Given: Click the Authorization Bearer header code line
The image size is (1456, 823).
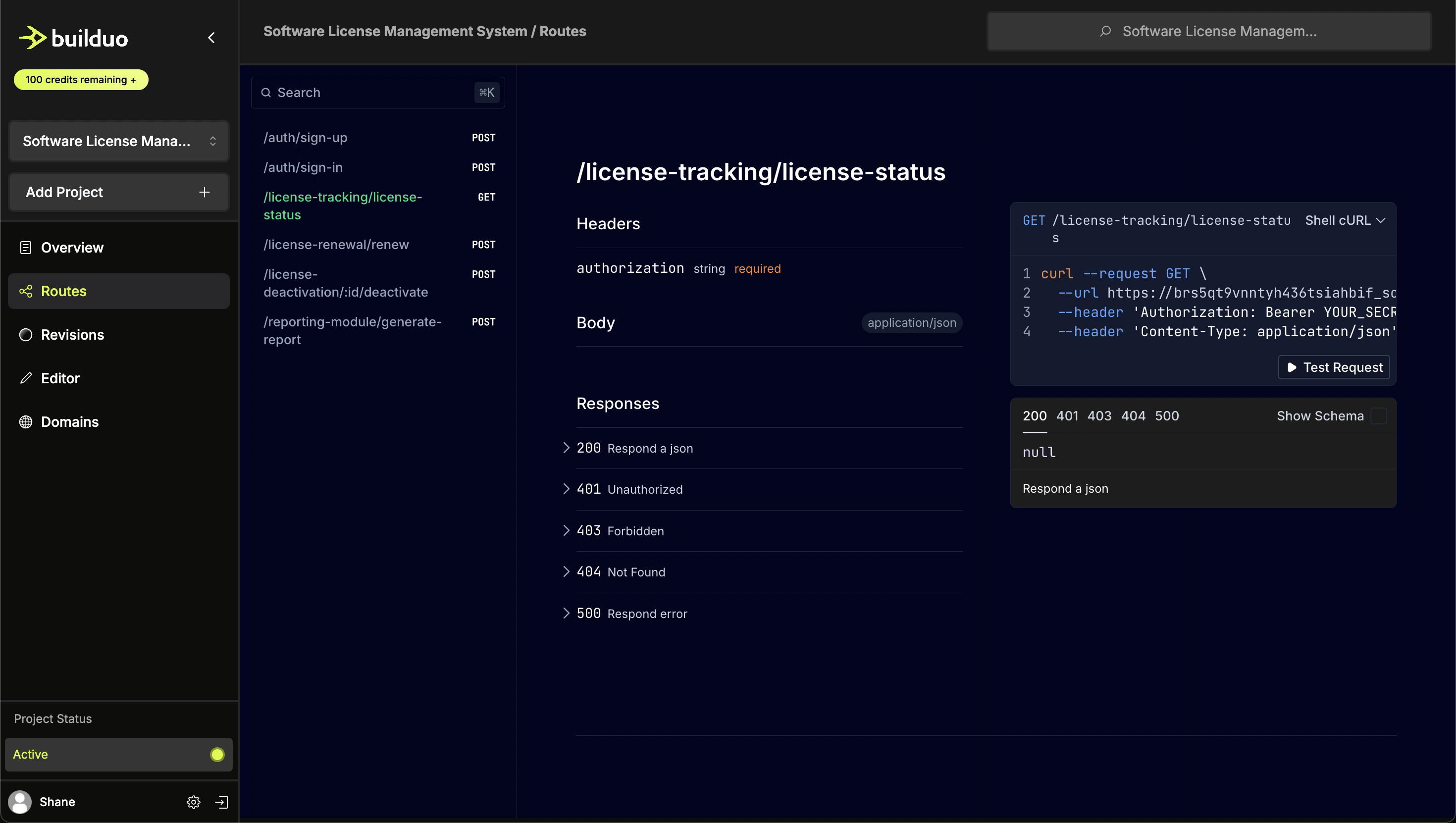Looking at the screenshot, I should click(x=1227, y=312).
